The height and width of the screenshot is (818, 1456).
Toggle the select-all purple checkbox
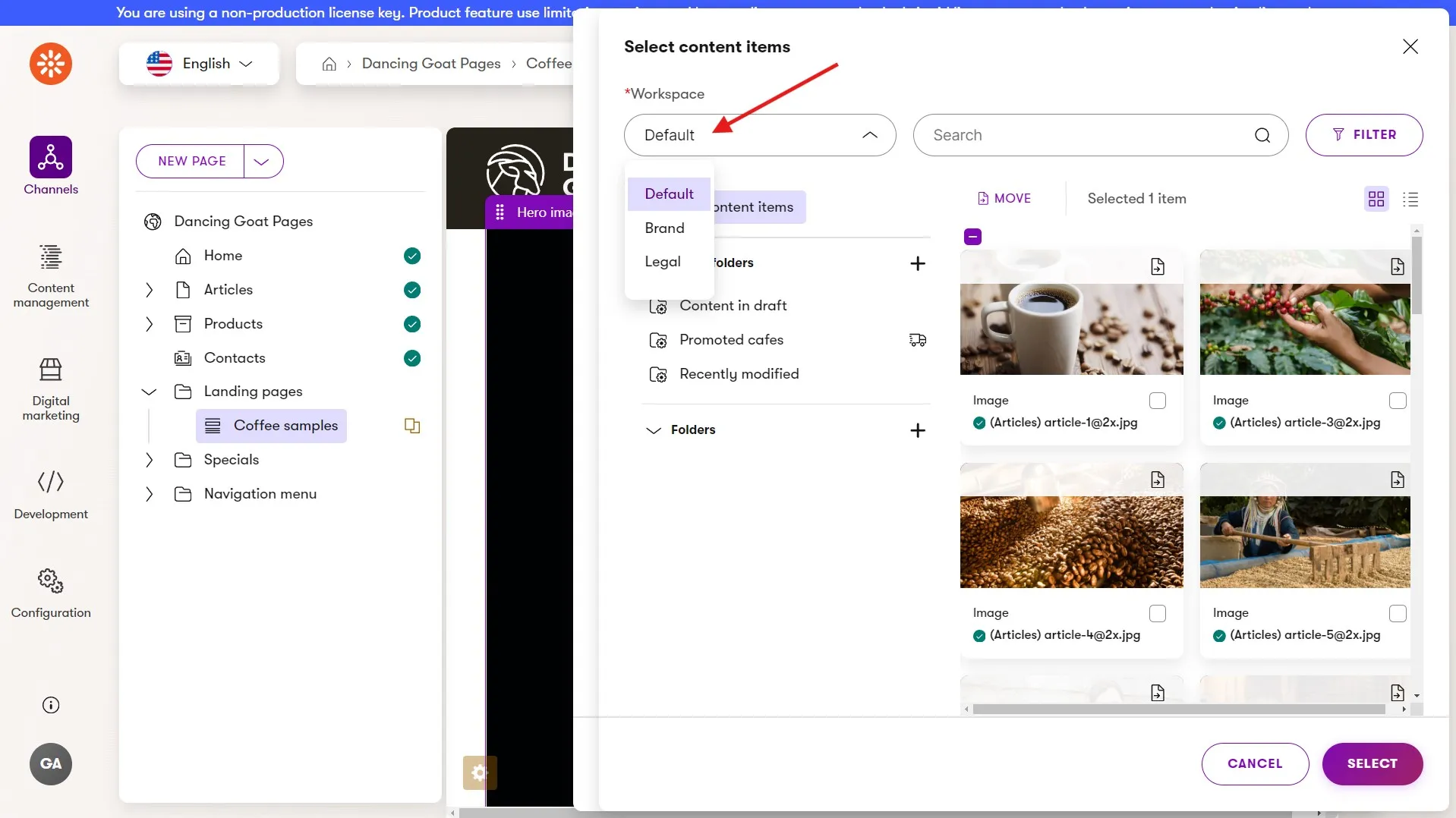pyautogui.click(x=972, y=237)
